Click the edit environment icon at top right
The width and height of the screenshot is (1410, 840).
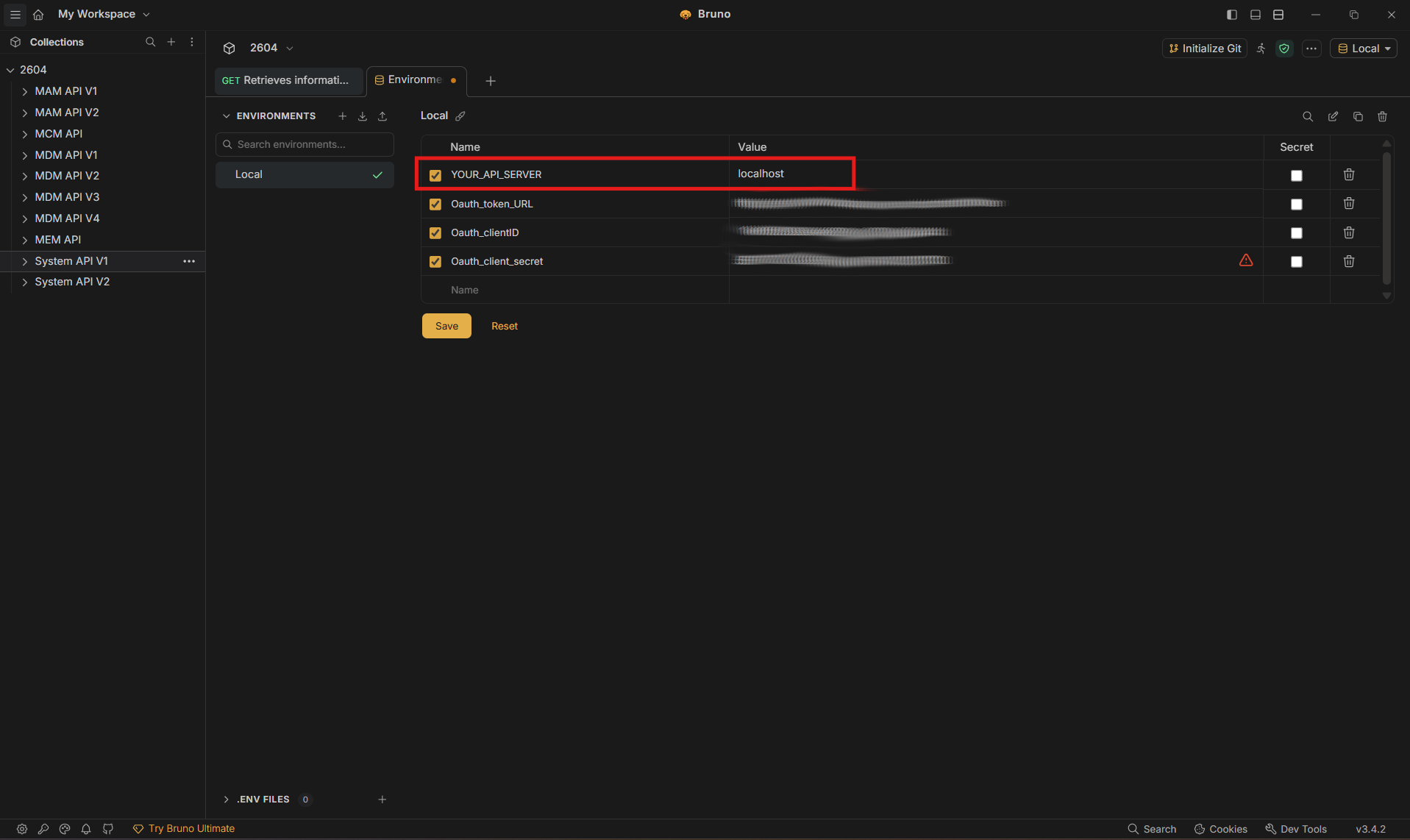point(1333,116)
